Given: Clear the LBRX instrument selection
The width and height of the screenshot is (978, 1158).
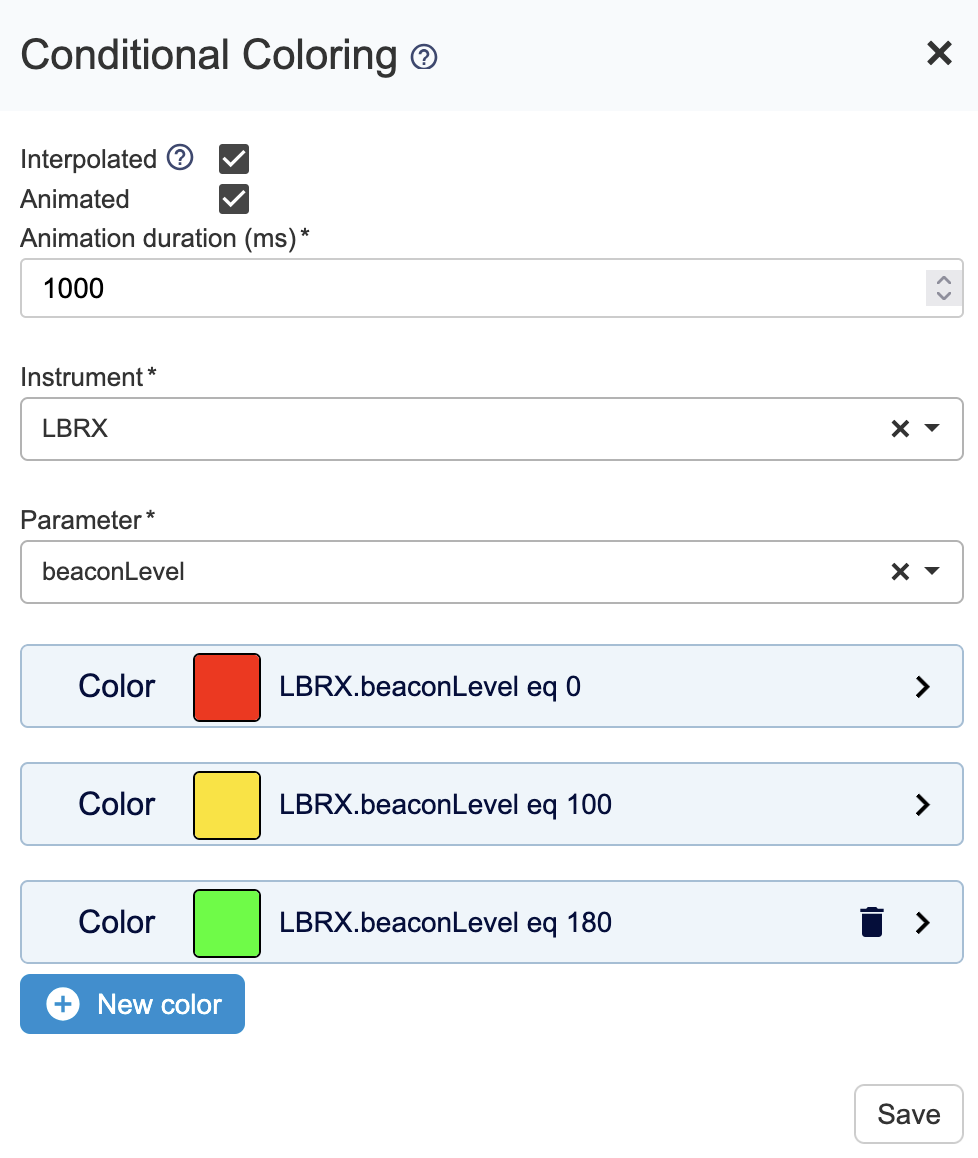Looking at the screenshot, I should 900,429.
